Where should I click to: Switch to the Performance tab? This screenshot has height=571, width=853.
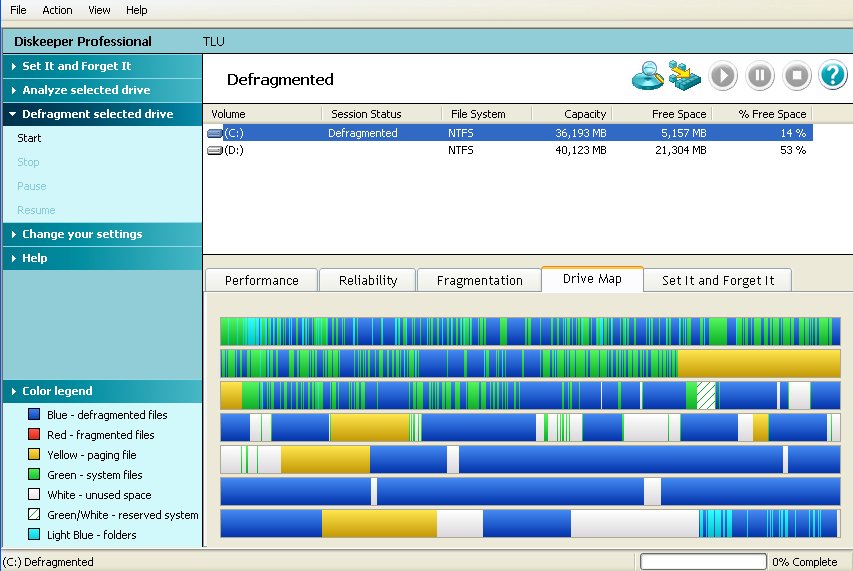261,281
